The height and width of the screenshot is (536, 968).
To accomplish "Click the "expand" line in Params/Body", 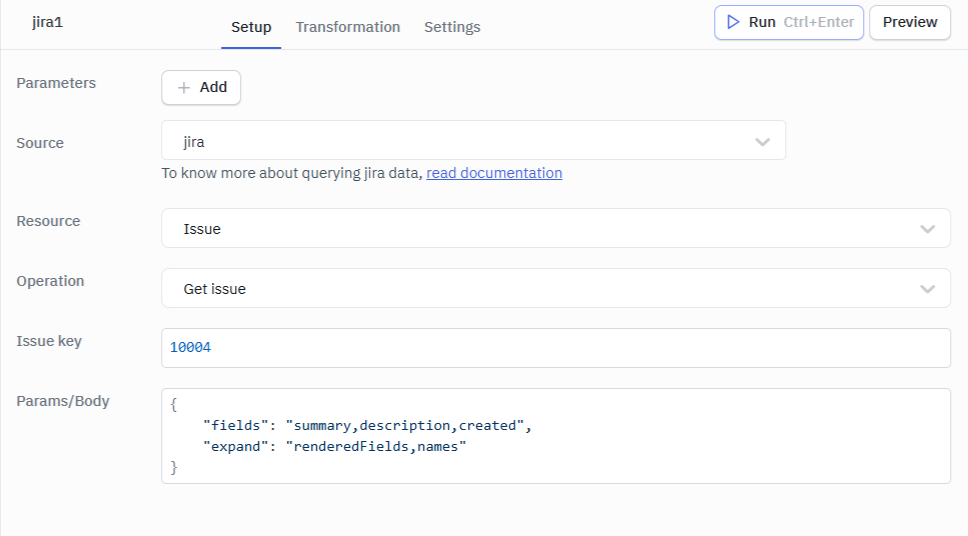I will click(x=335, y=446).
